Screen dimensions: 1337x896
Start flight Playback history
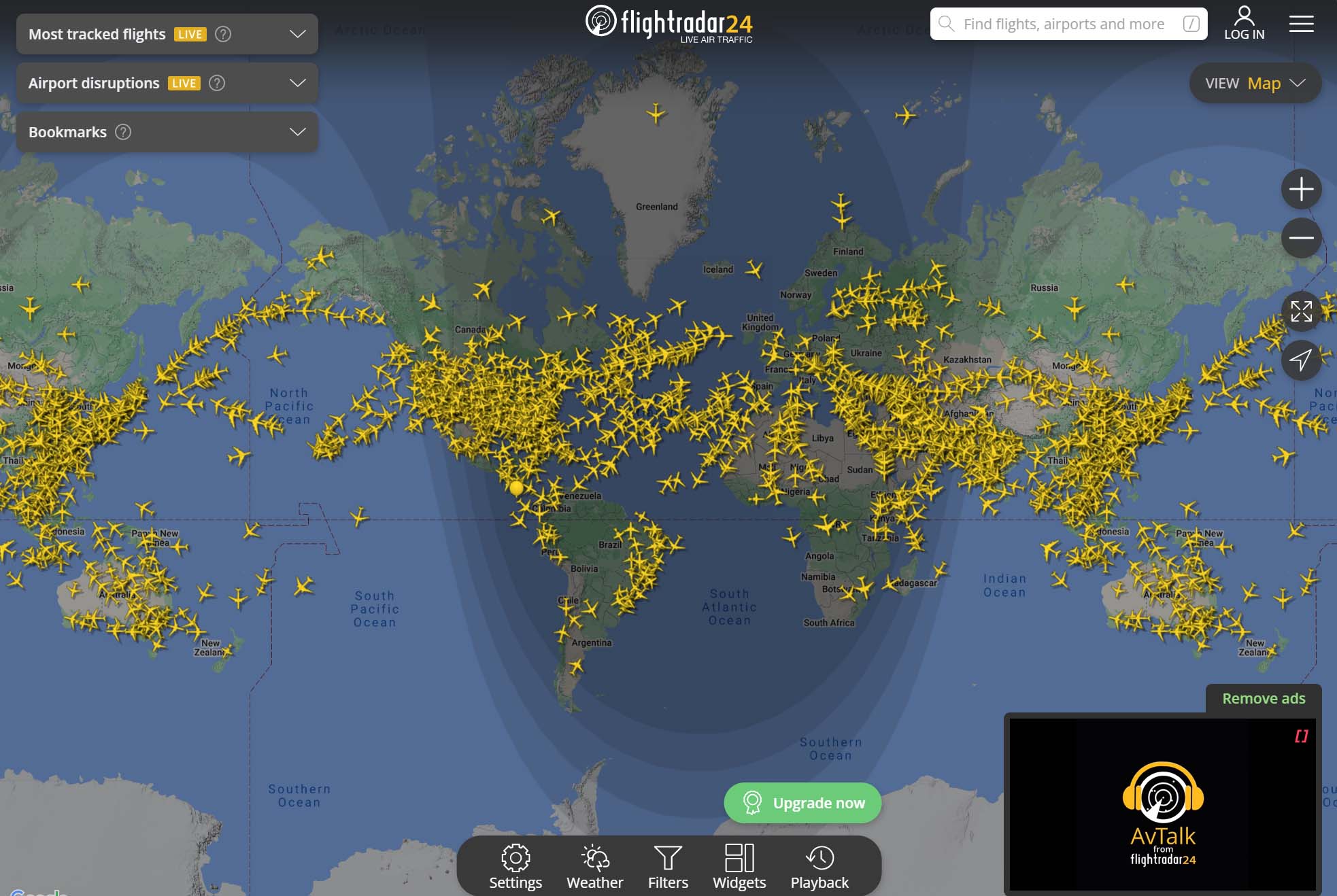819,865
